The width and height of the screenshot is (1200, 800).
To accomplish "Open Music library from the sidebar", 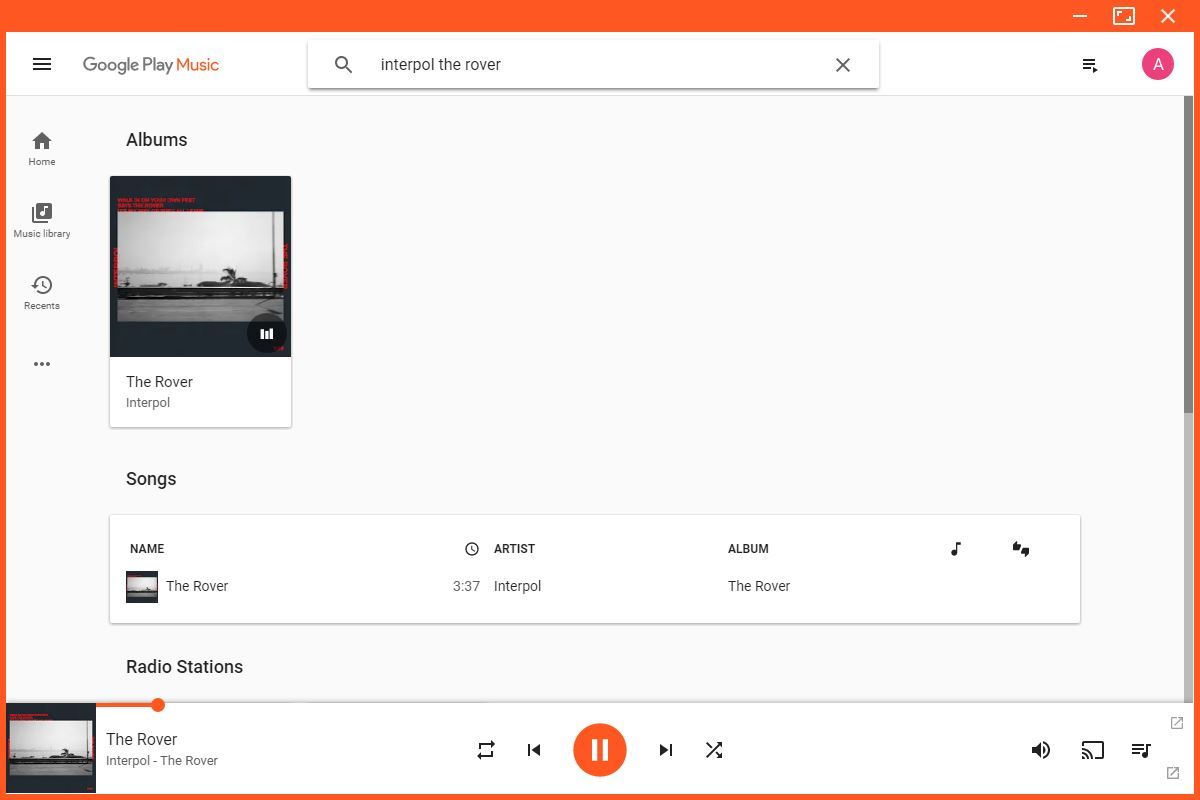I will (41, 219).
